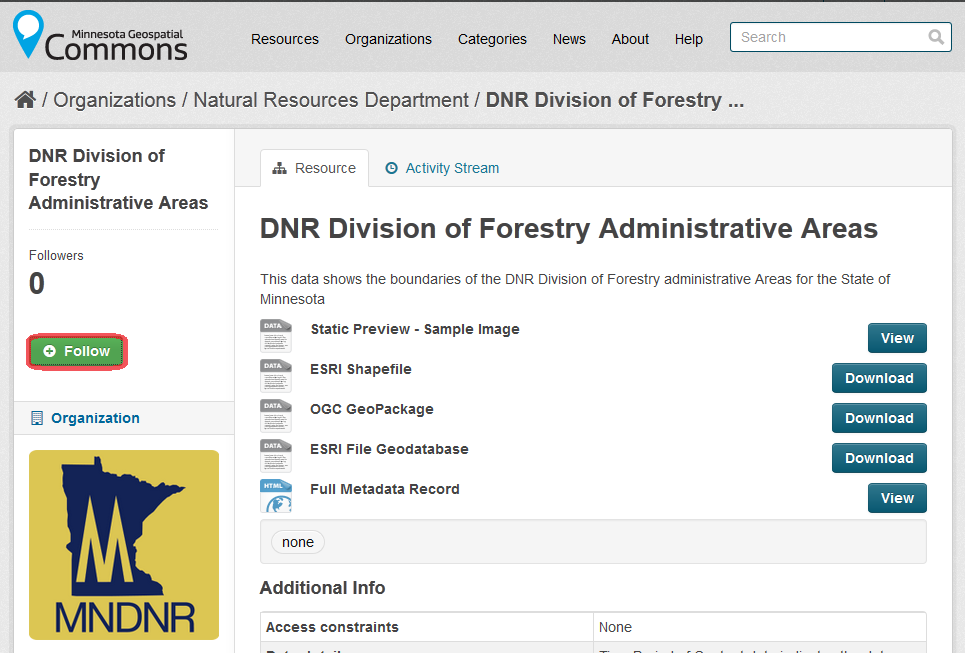Screen dimensions: 965x653
Task: Open the Organization sidebar link
Action: (x=95, y=418)
